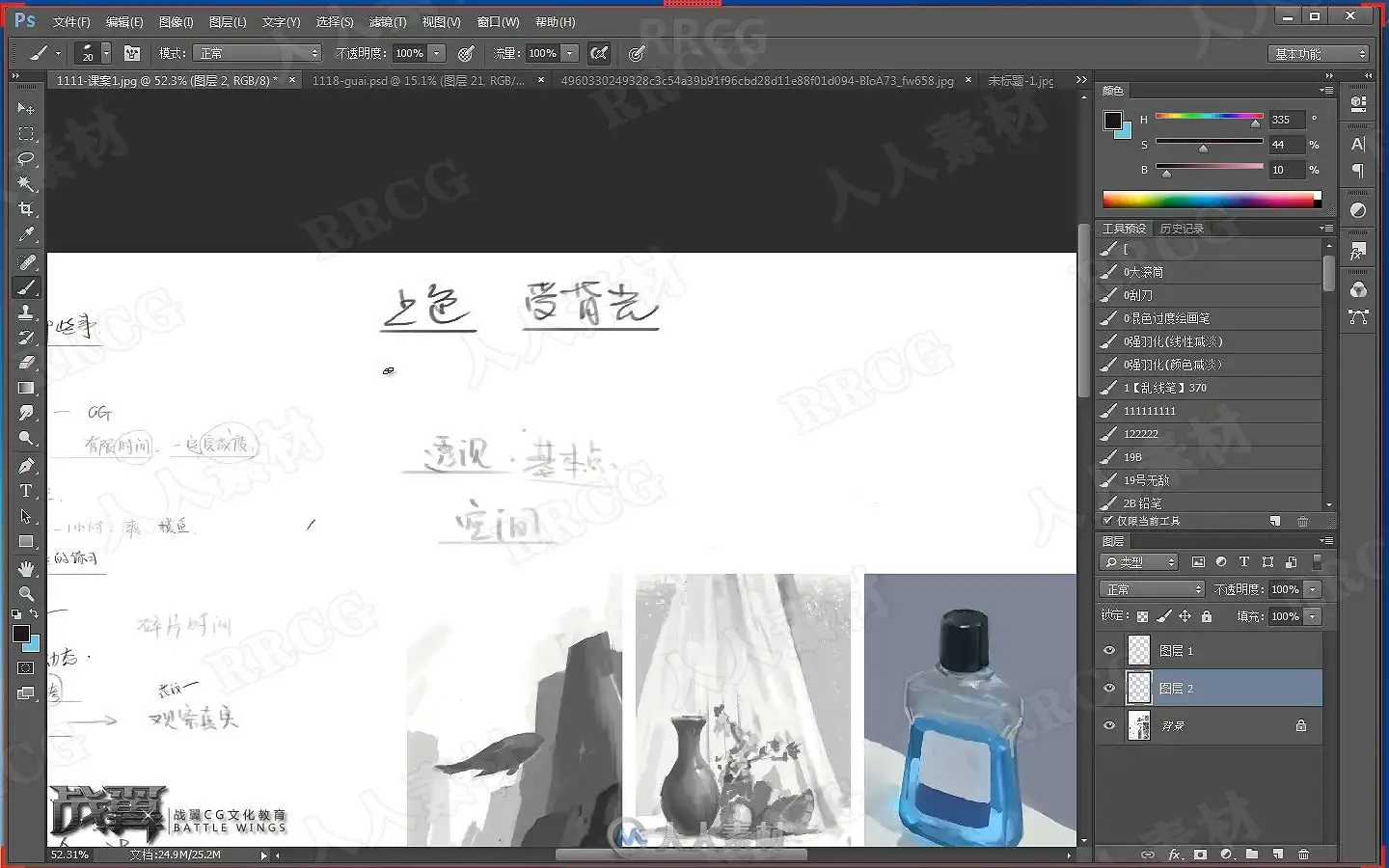
Task: Lock image pixels
Action: pos(1164,616)
